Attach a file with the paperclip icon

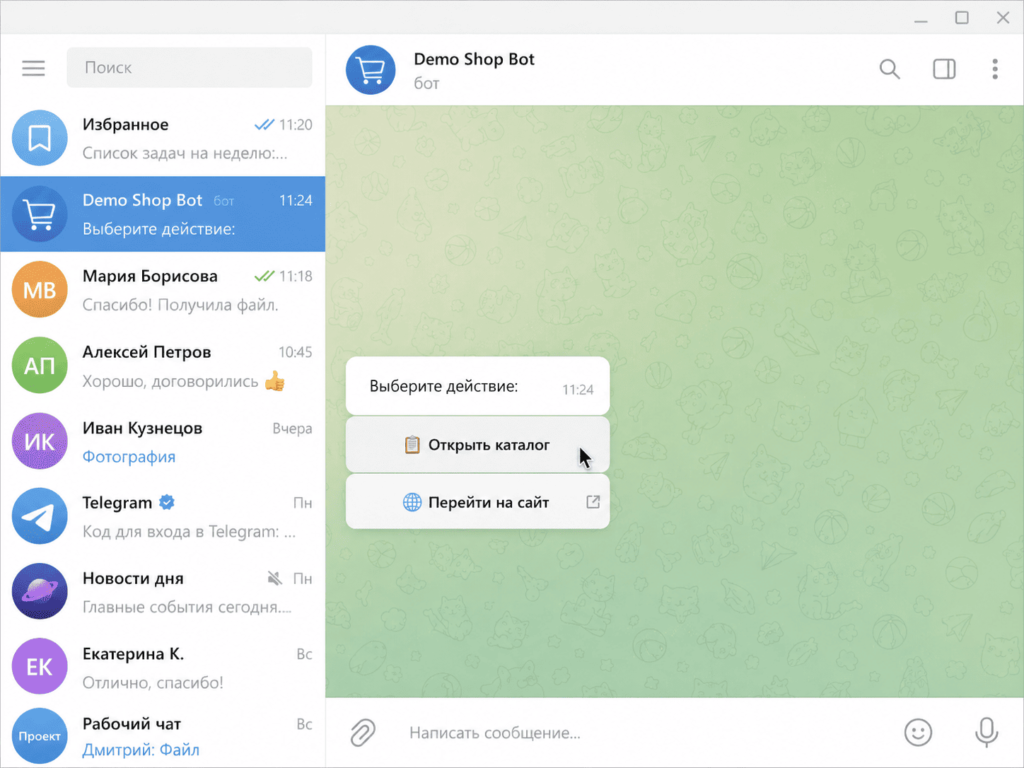click(x=362, y=732)
